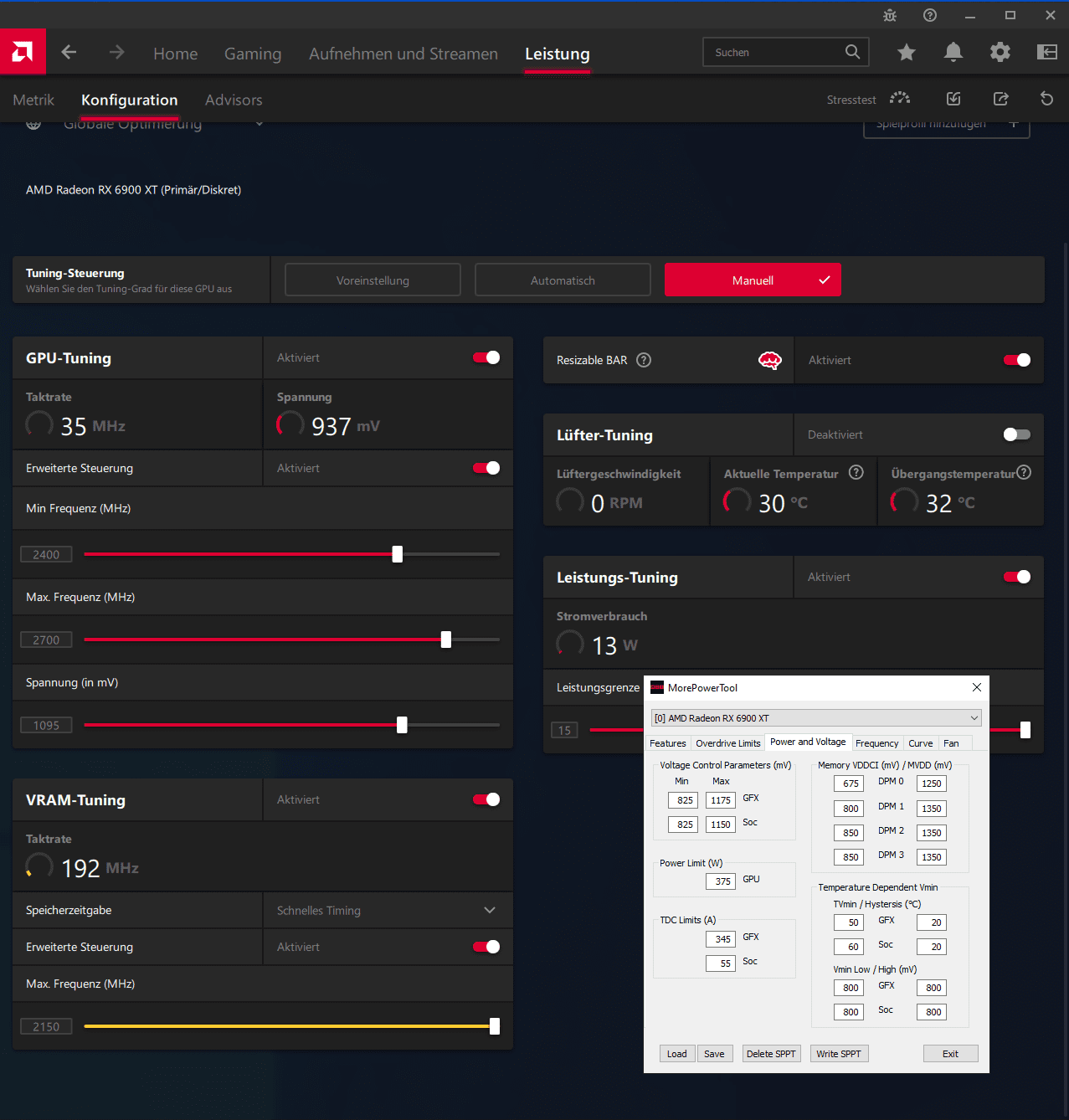
Task: Click Übergangstemperatur help icon
Action: (x=1024, y=472)
